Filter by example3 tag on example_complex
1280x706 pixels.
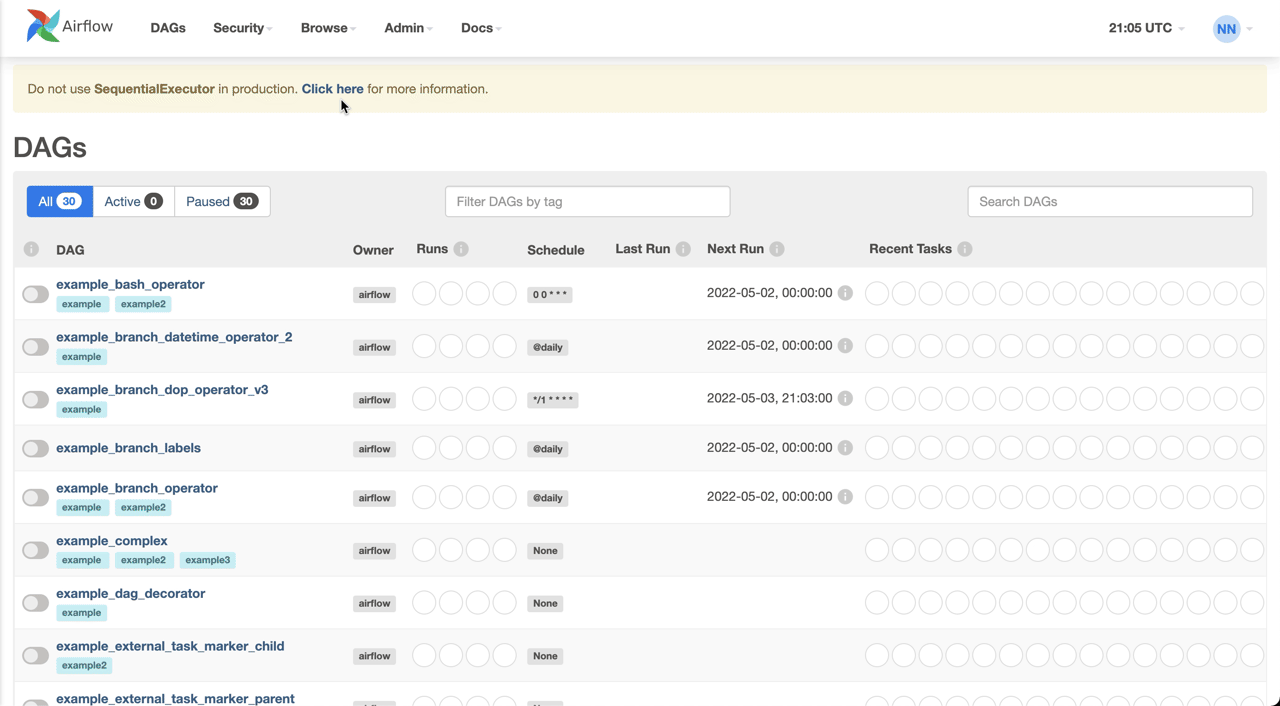[x=207, y=560]
